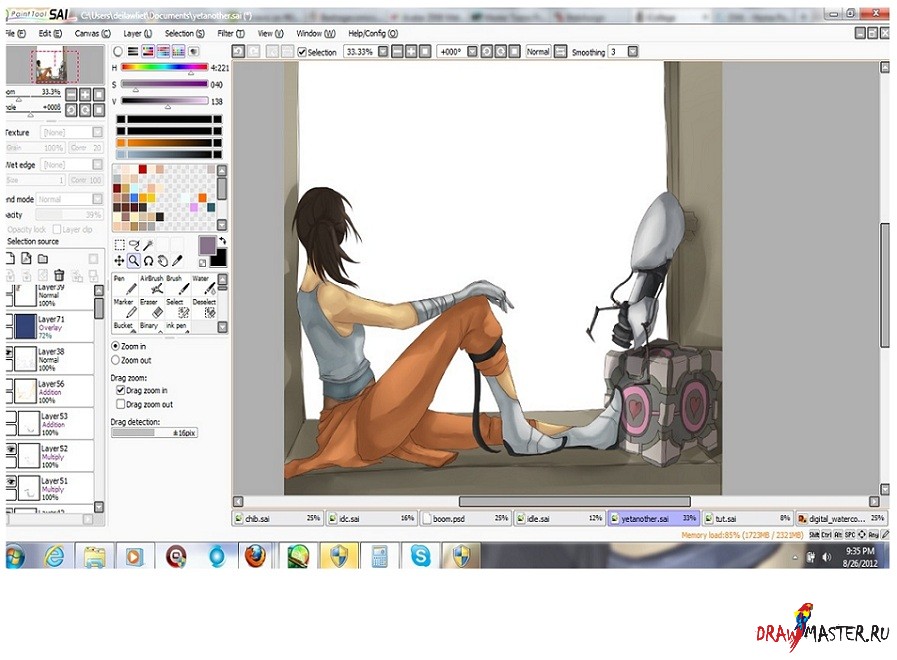Select the Pen tool
The height and width of the screenshot is (660, 897).
tap(124, 284)
